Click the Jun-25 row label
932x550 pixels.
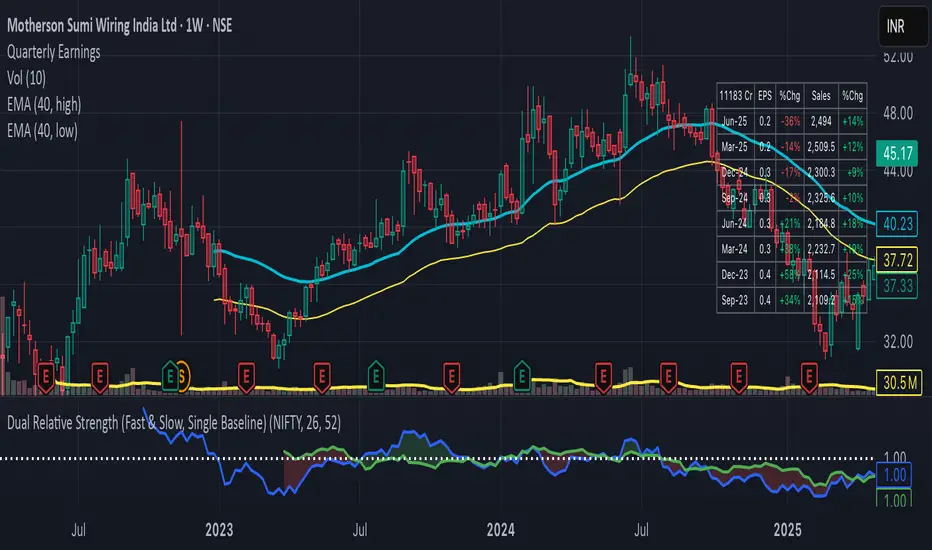(735, 121)
